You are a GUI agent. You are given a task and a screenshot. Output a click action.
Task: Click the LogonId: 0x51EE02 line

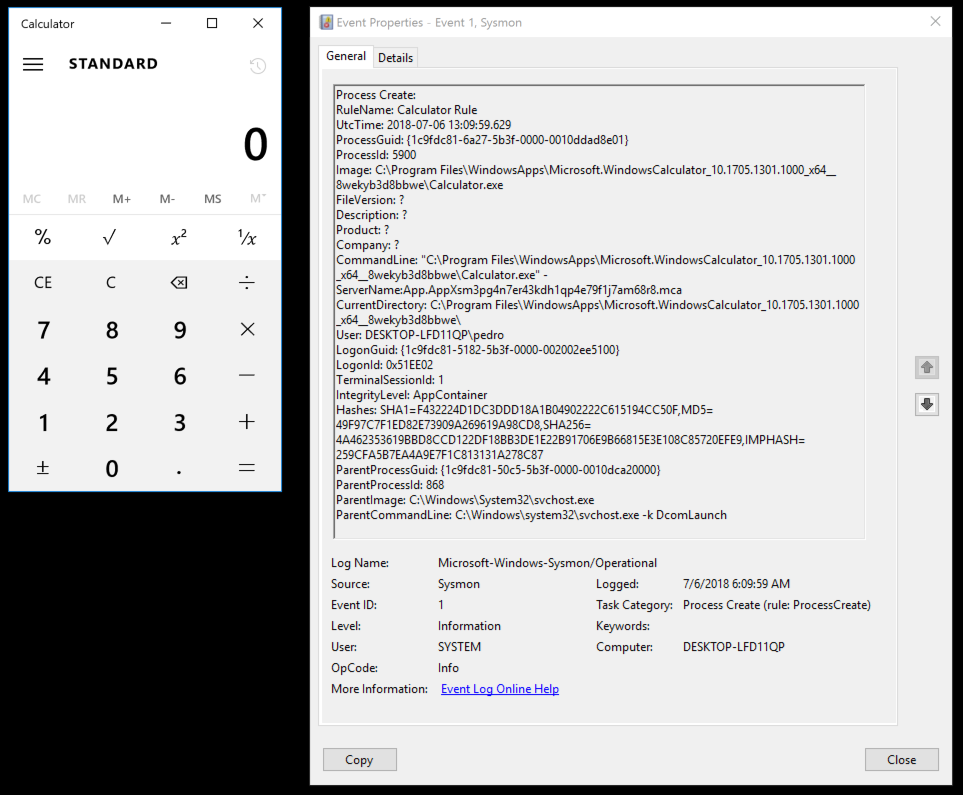click(384, 365)
